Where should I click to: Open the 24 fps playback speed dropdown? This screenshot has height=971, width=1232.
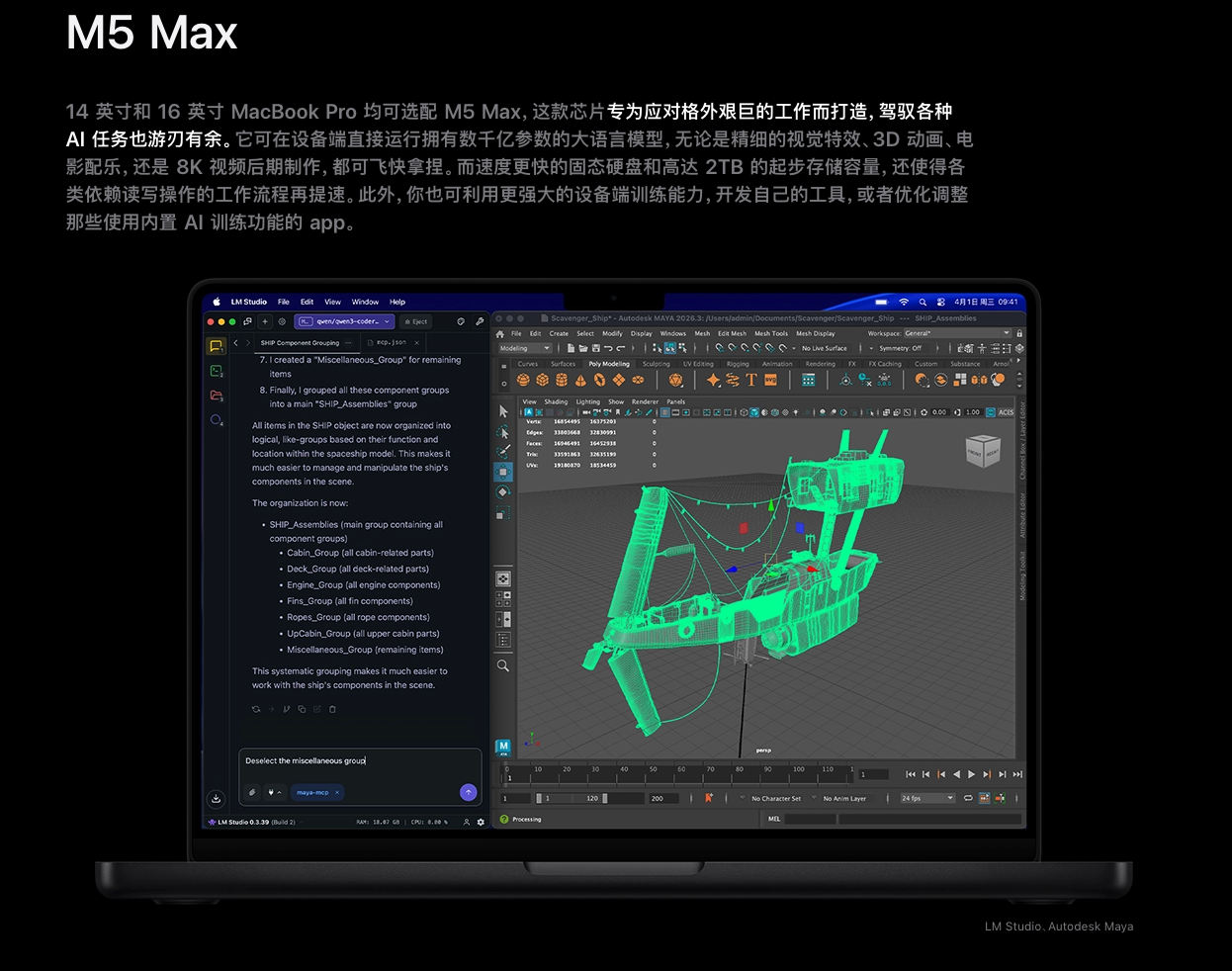[925, 798]
